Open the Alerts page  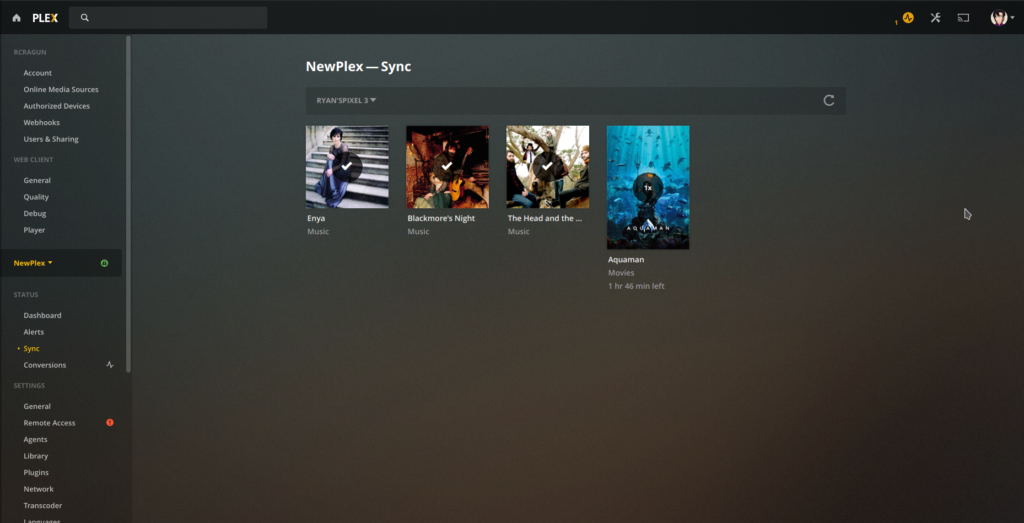click(x=34, y=332)
